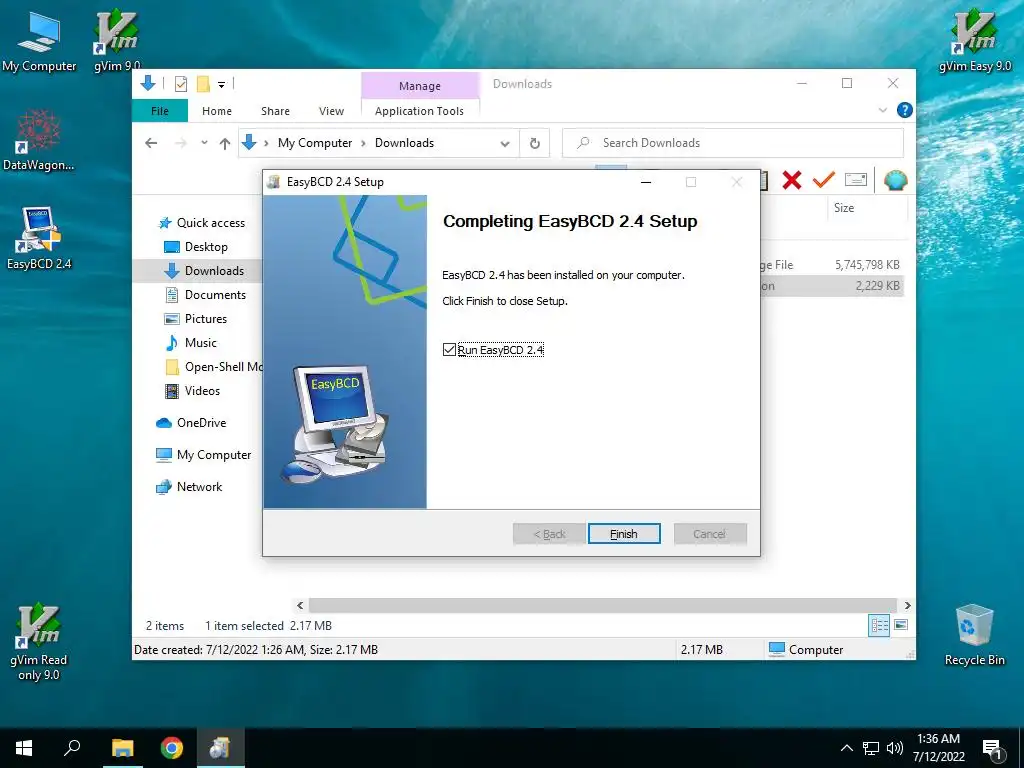The height and width of the screenshot is (768, 1024).
Task: Open the DataWagon desktop shortcut
Action: coord(39,140)
